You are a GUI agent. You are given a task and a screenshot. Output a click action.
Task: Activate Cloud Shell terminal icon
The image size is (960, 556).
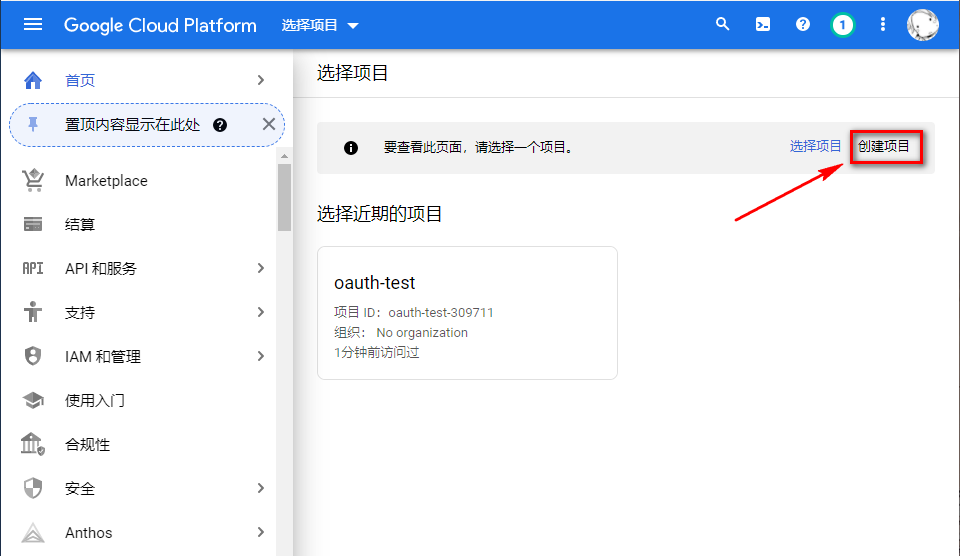pos(763,24)
